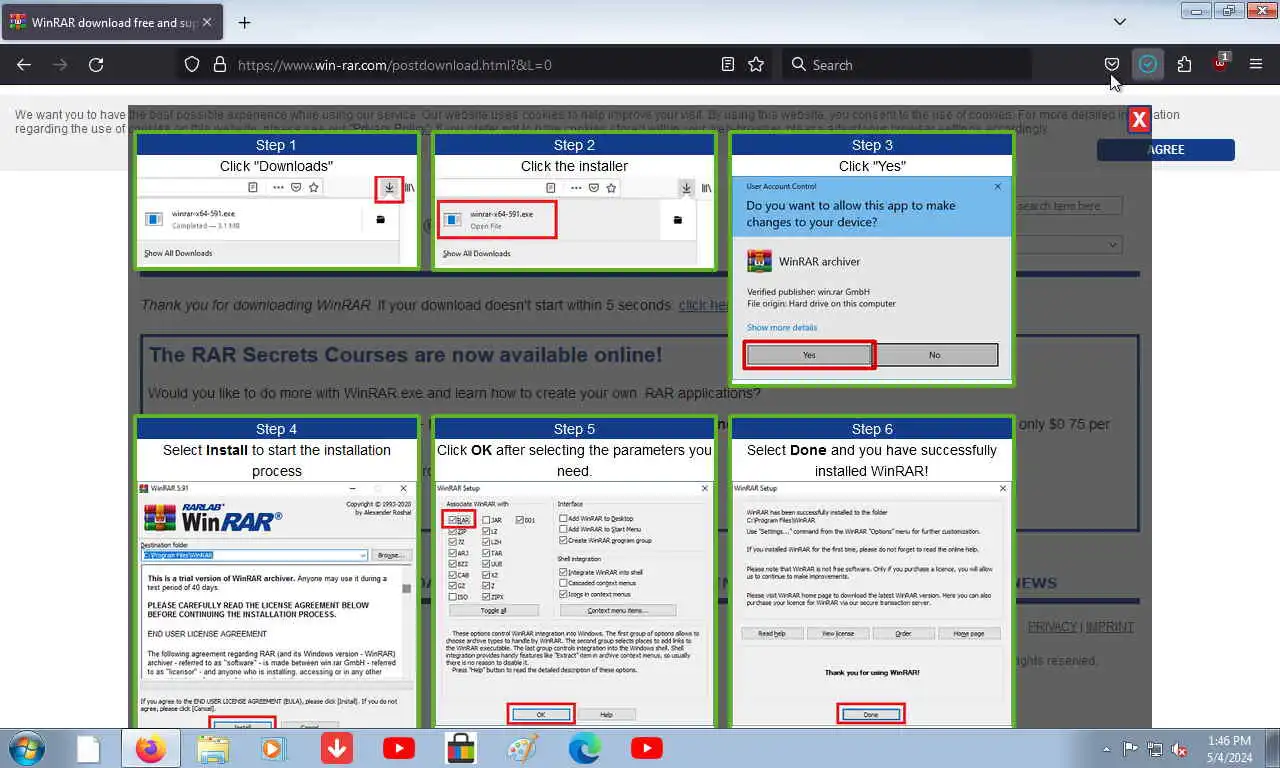Viewport: 1280px width, 768px height.
Task: Open the Windows Start menu
Action: tap(26, 748)
